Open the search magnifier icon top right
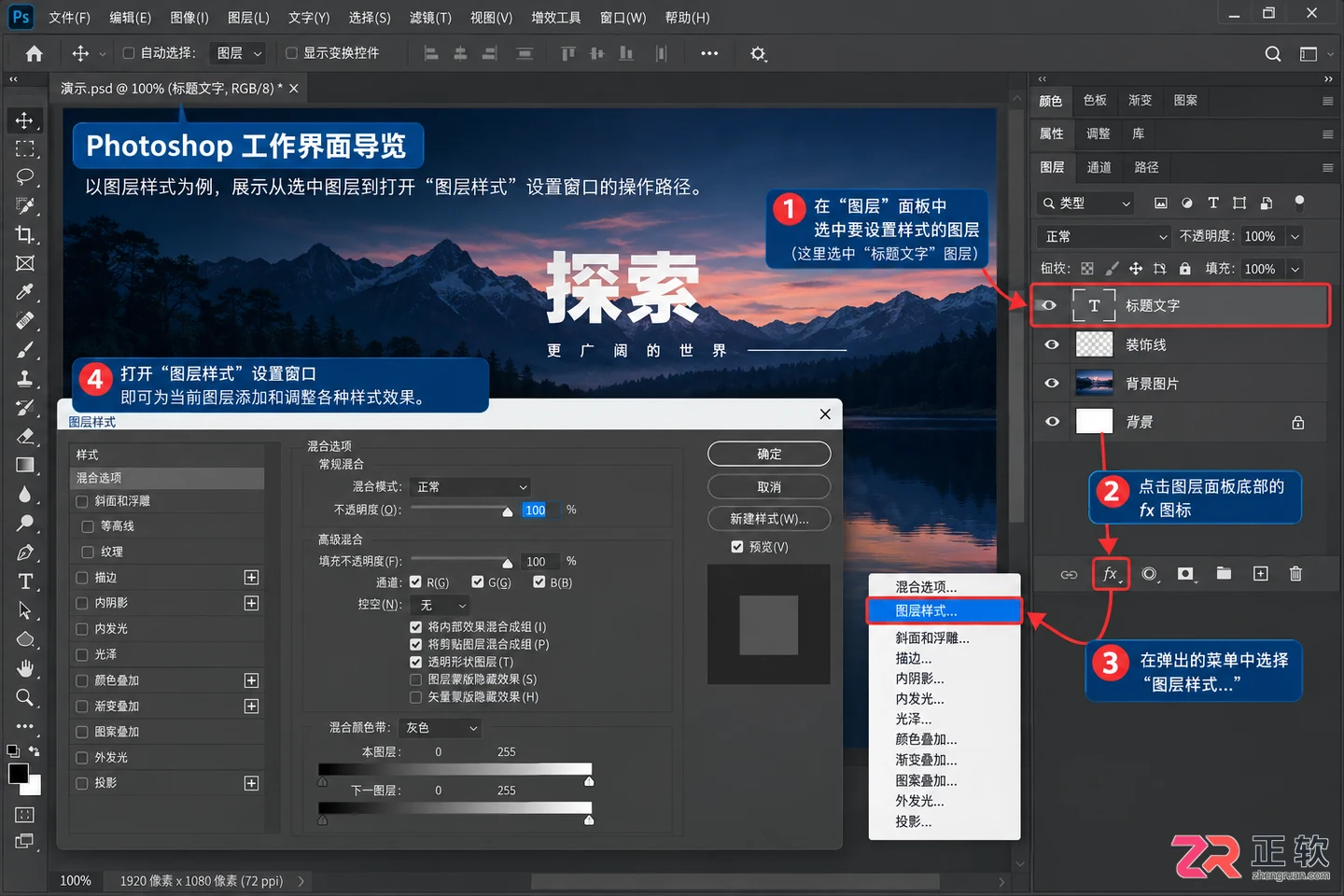The image size is (1344, 896). point(1272,54)
